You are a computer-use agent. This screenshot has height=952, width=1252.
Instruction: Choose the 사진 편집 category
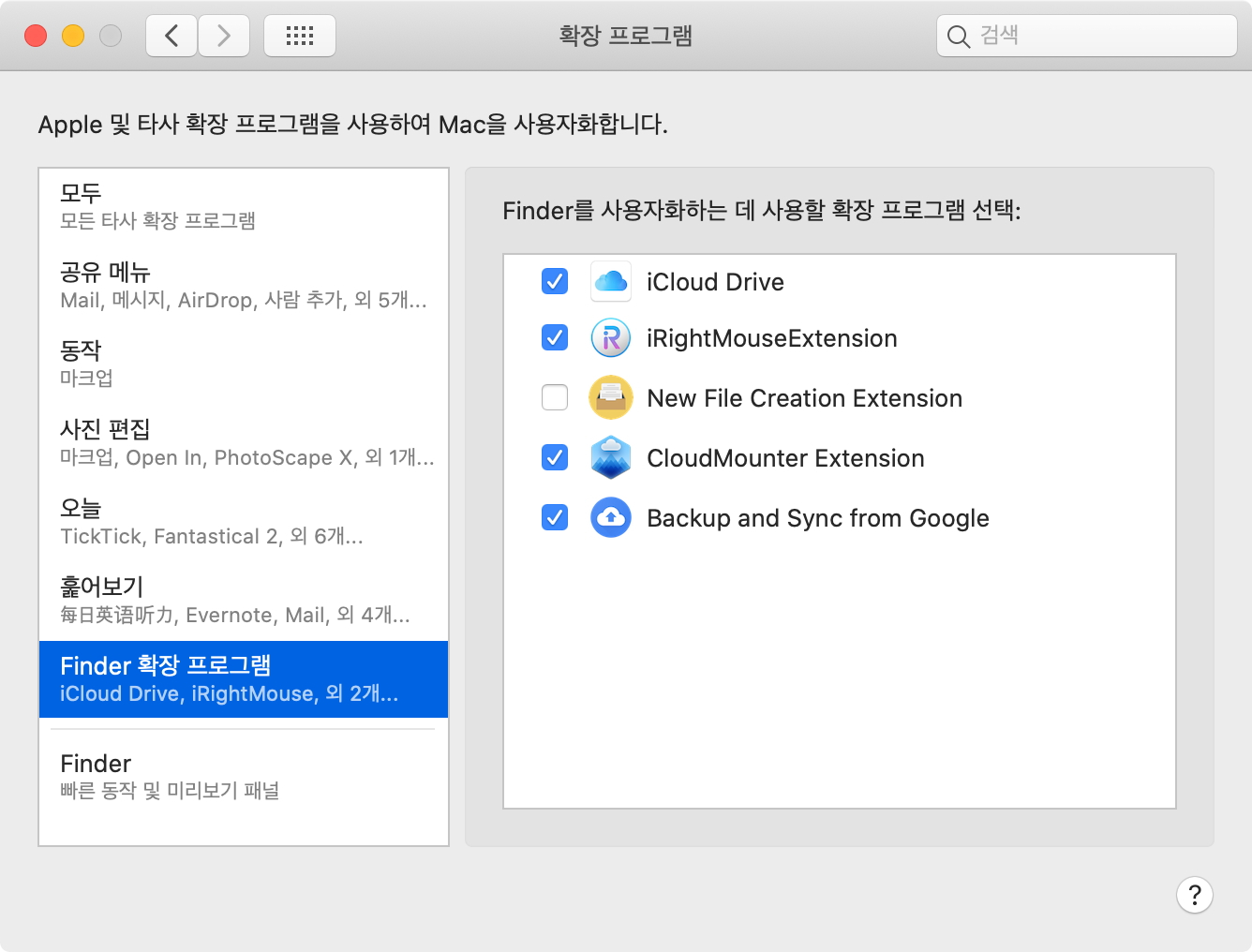pos(244,442)
